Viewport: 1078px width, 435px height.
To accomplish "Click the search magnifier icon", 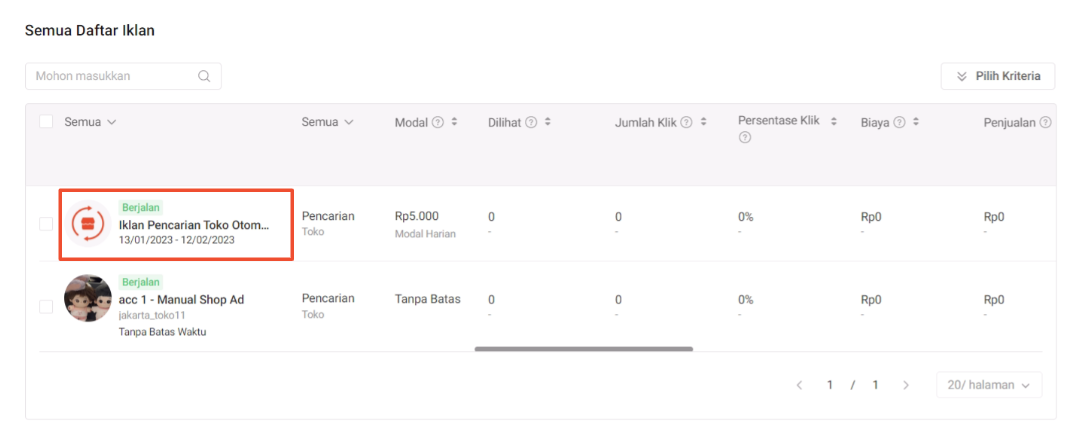I will coord(204,76).
